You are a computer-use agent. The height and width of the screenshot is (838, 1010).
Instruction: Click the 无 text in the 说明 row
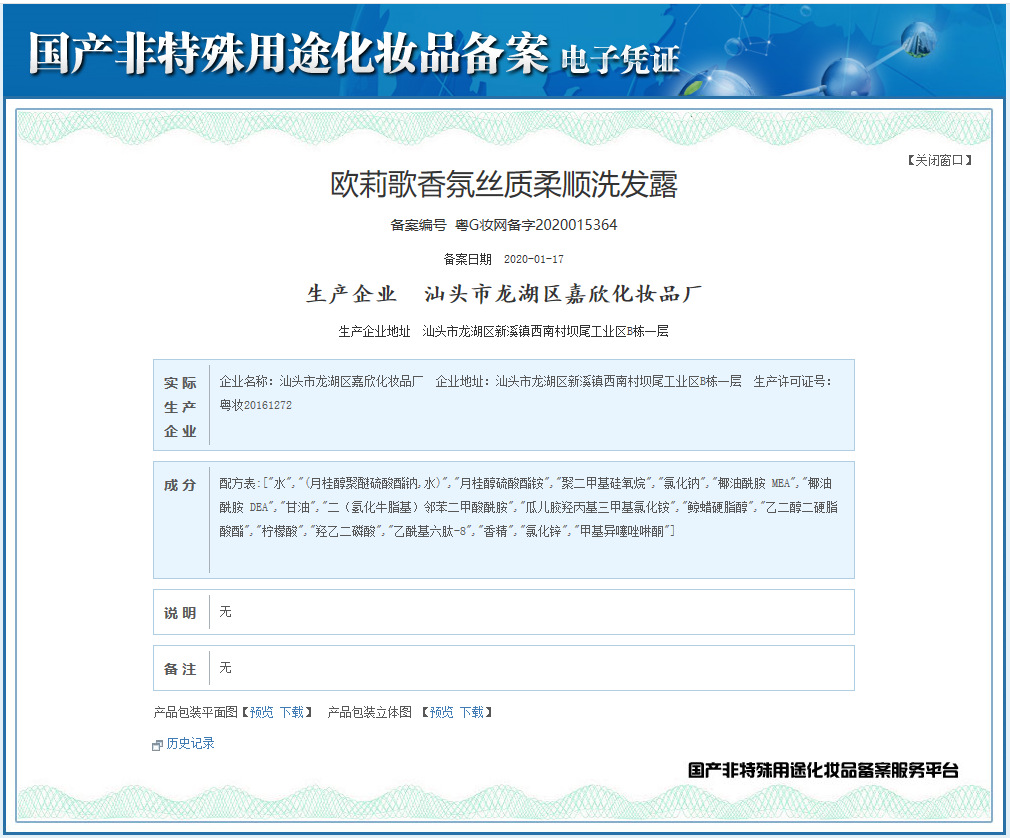[x=225, y=612]
